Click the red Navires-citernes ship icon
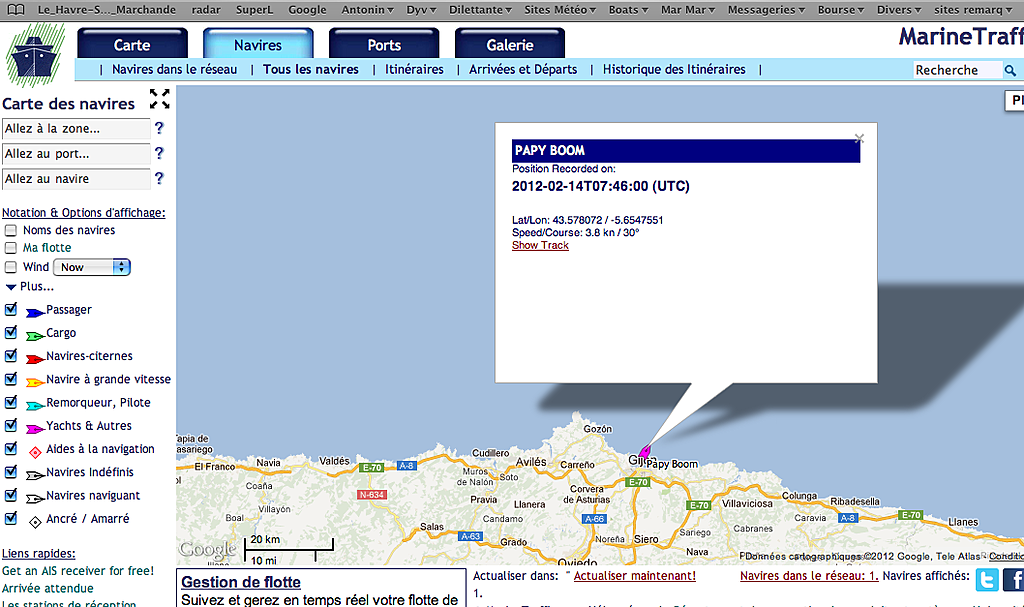1024x607 pixels. click(x=35, y=359)
